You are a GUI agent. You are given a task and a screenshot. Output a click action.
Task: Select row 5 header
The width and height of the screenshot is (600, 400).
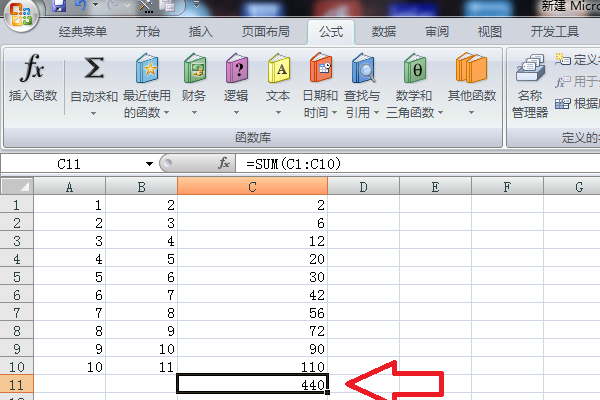16,277
